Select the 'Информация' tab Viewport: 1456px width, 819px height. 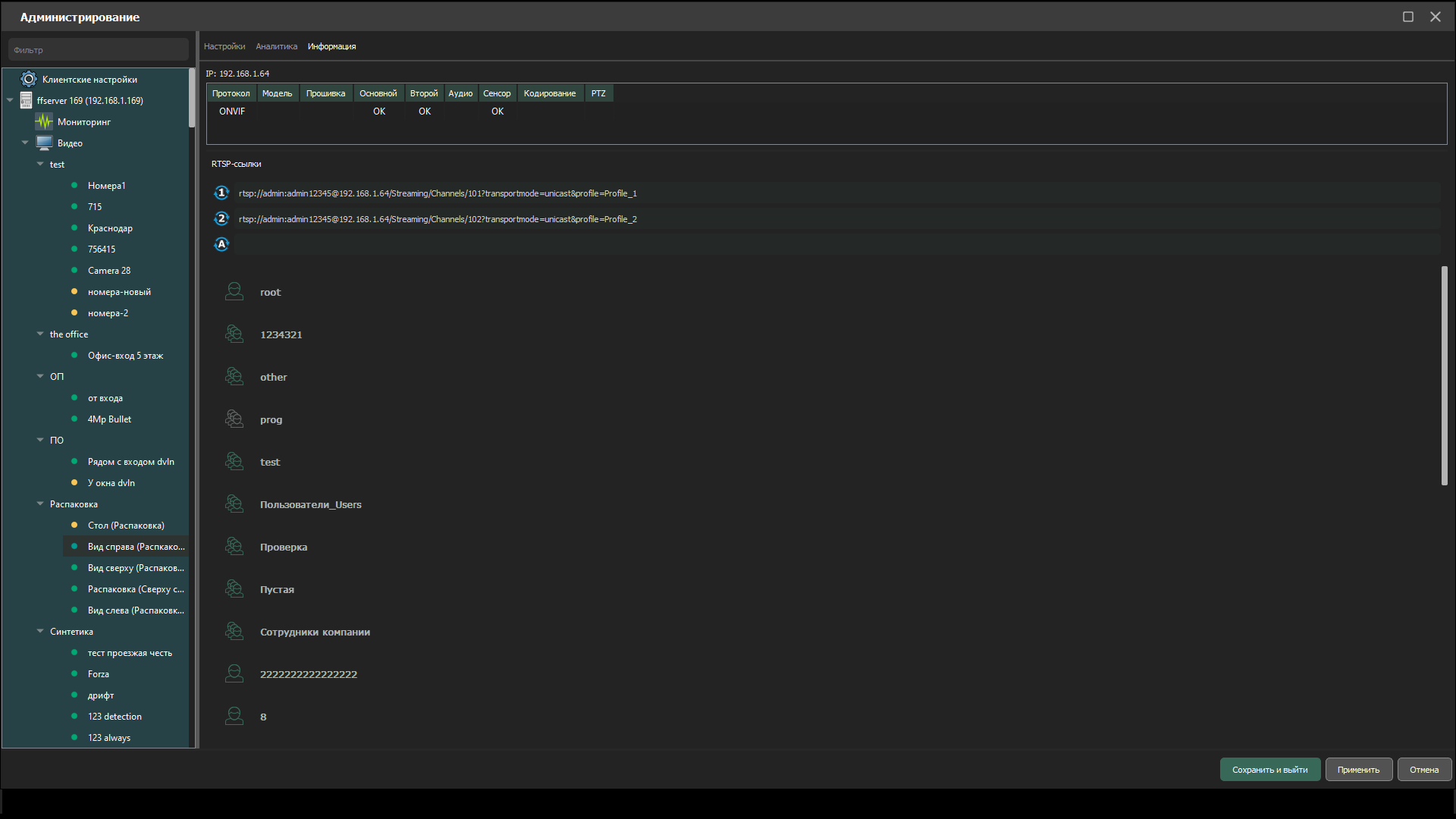332,46
